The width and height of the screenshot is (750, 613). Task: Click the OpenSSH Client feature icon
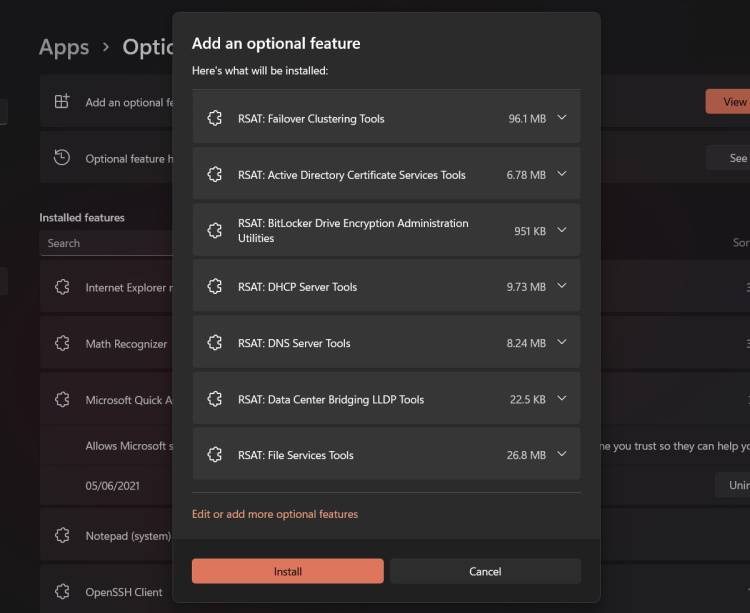click(62, 592)
